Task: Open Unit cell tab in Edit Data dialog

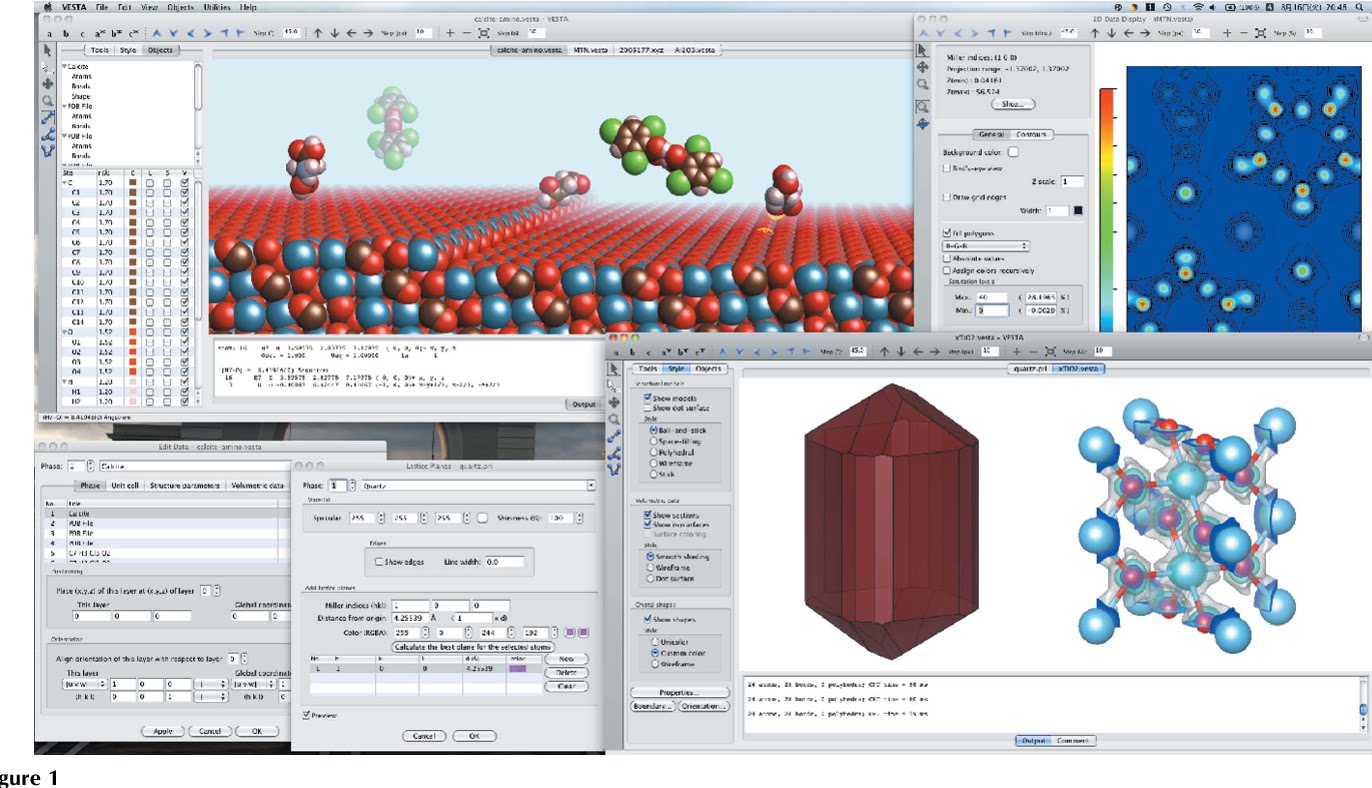Action: click(x=124, y=486)
